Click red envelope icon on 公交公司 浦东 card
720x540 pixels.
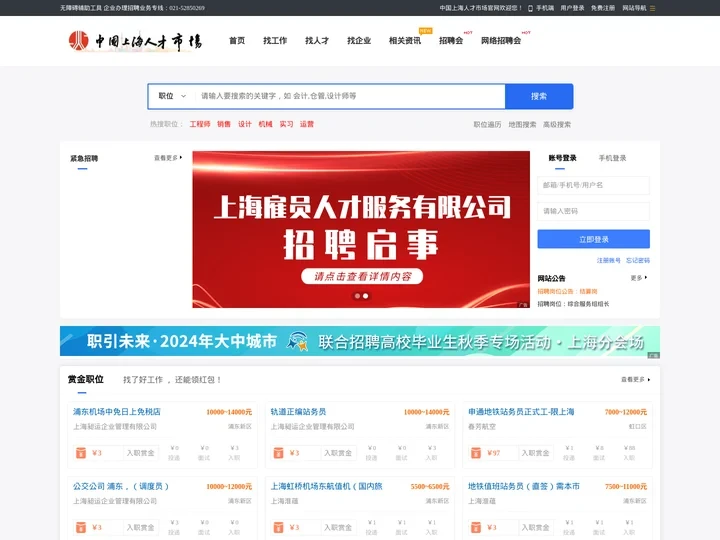[81, 527]
